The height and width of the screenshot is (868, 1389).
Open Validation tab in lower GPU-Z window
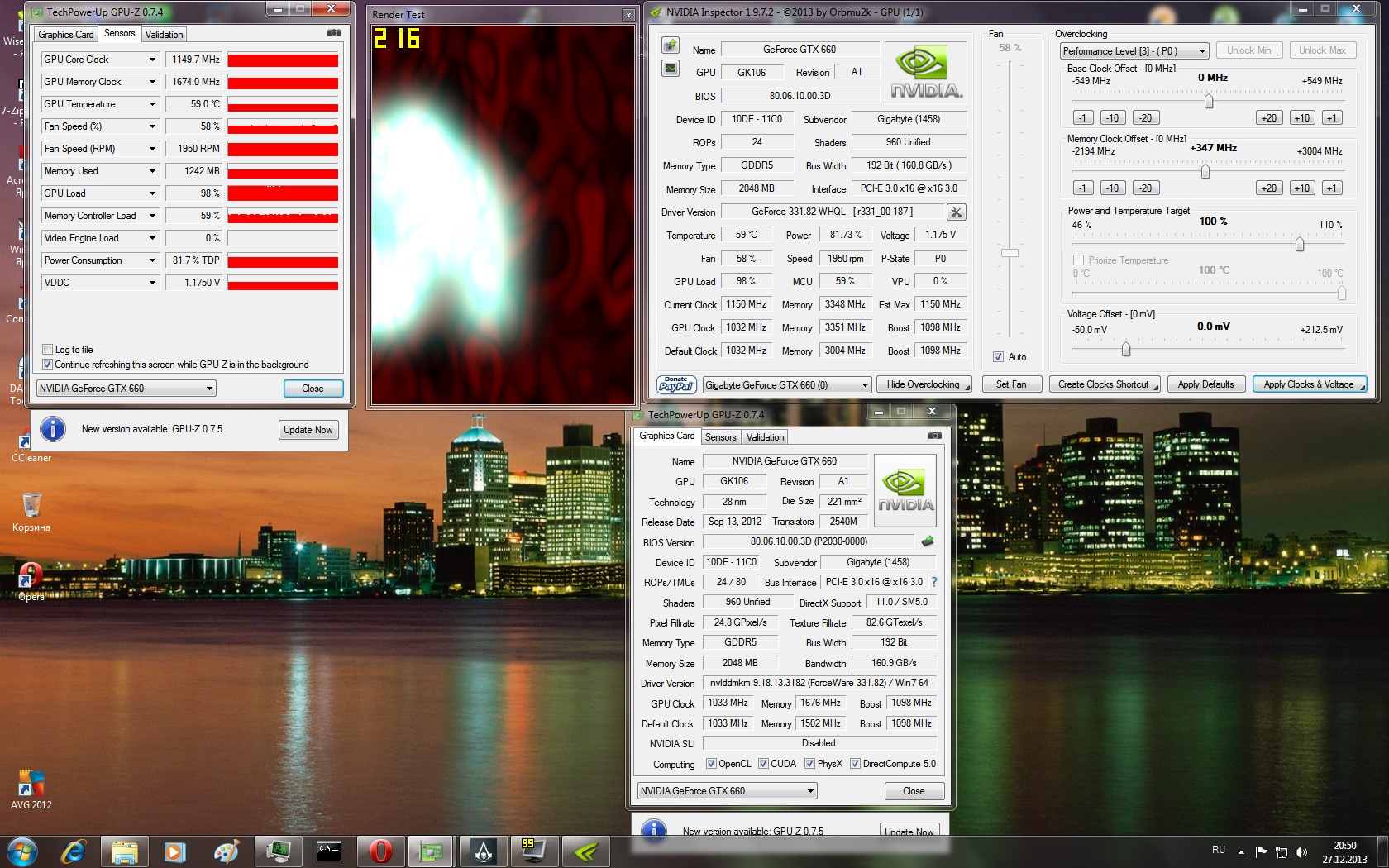765,437
